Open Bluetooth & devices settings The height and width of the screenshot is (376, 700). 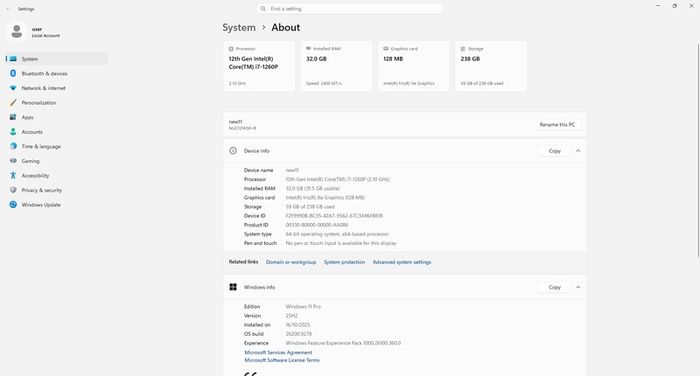57,73
